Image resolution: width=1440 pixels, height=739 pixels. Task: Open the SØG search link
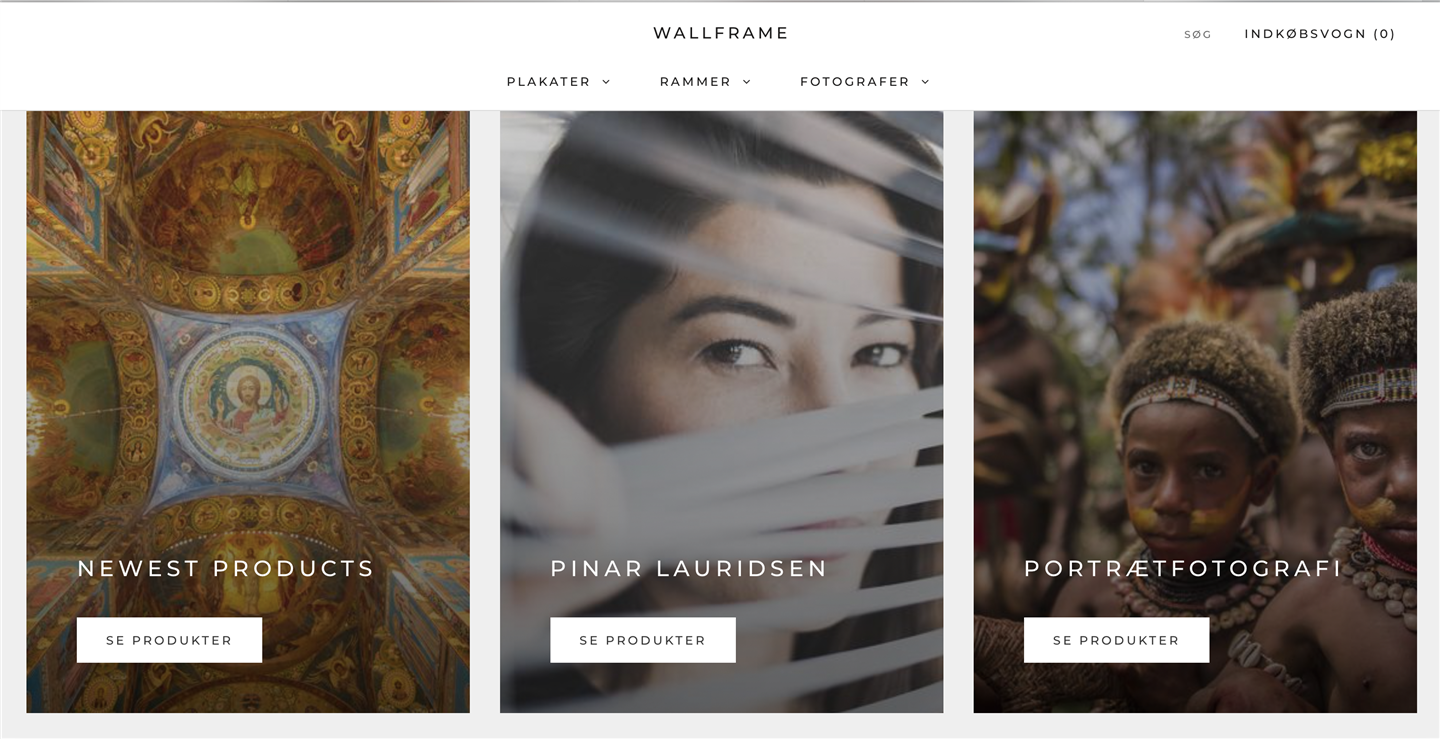pyautogui.click(x=1198, y=34)
